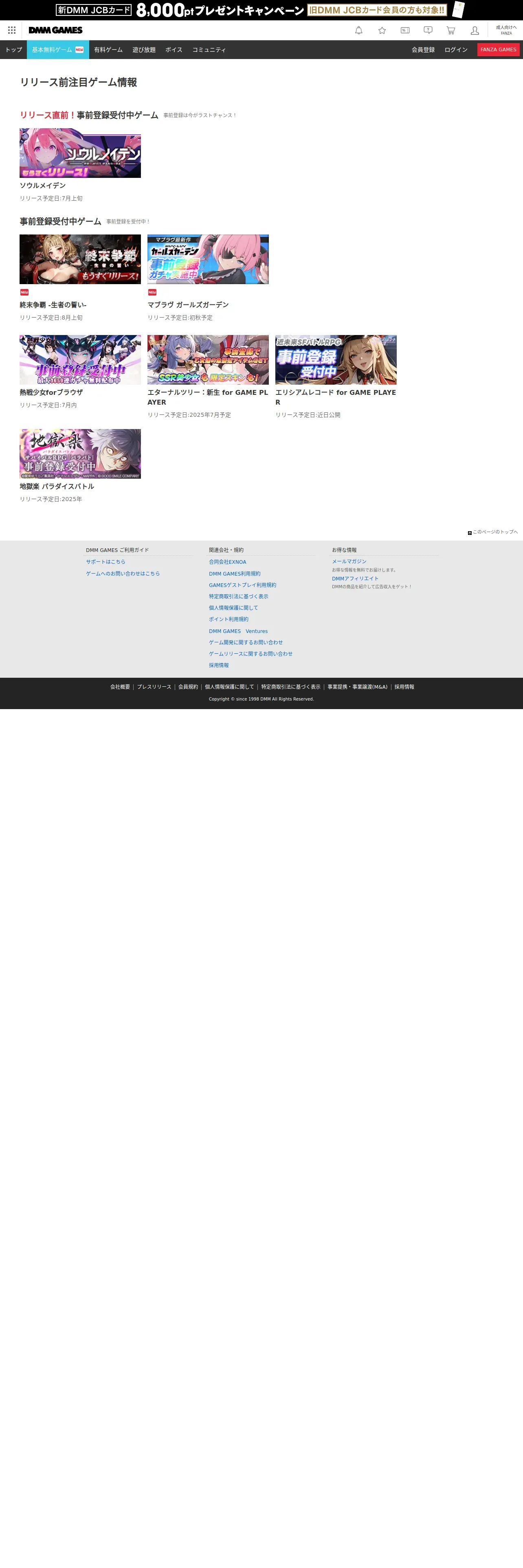Open the ソウルメイデン game banner
This screenshot has height=1568, width=523.
80,153
